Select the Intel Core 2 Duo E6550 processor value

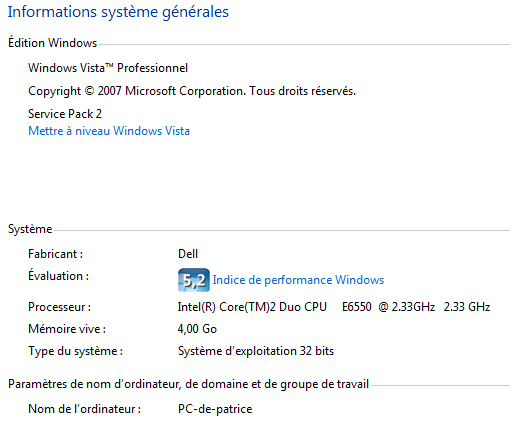point(334,307)
